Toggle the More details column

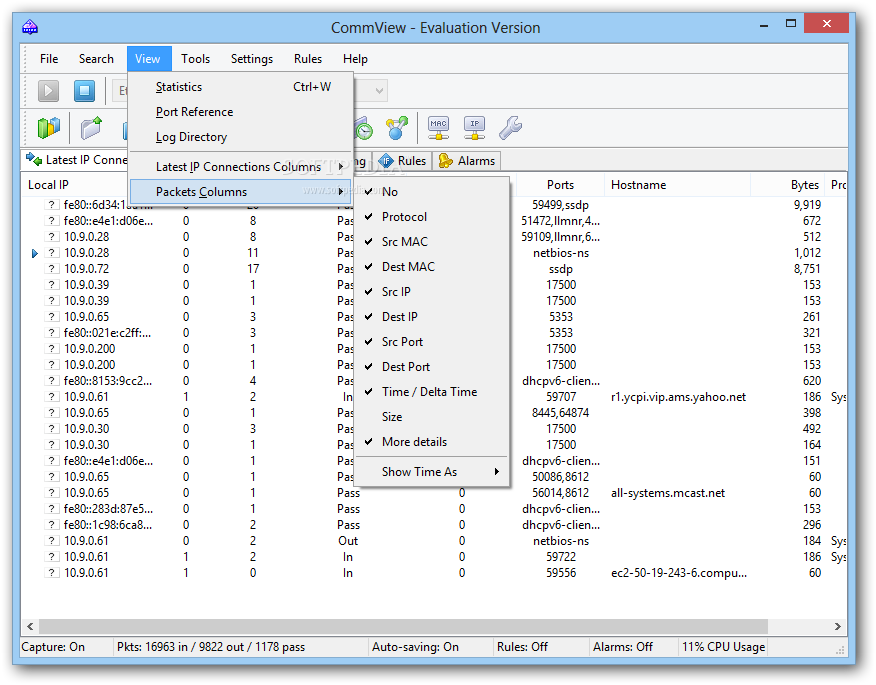click(432, 442)
